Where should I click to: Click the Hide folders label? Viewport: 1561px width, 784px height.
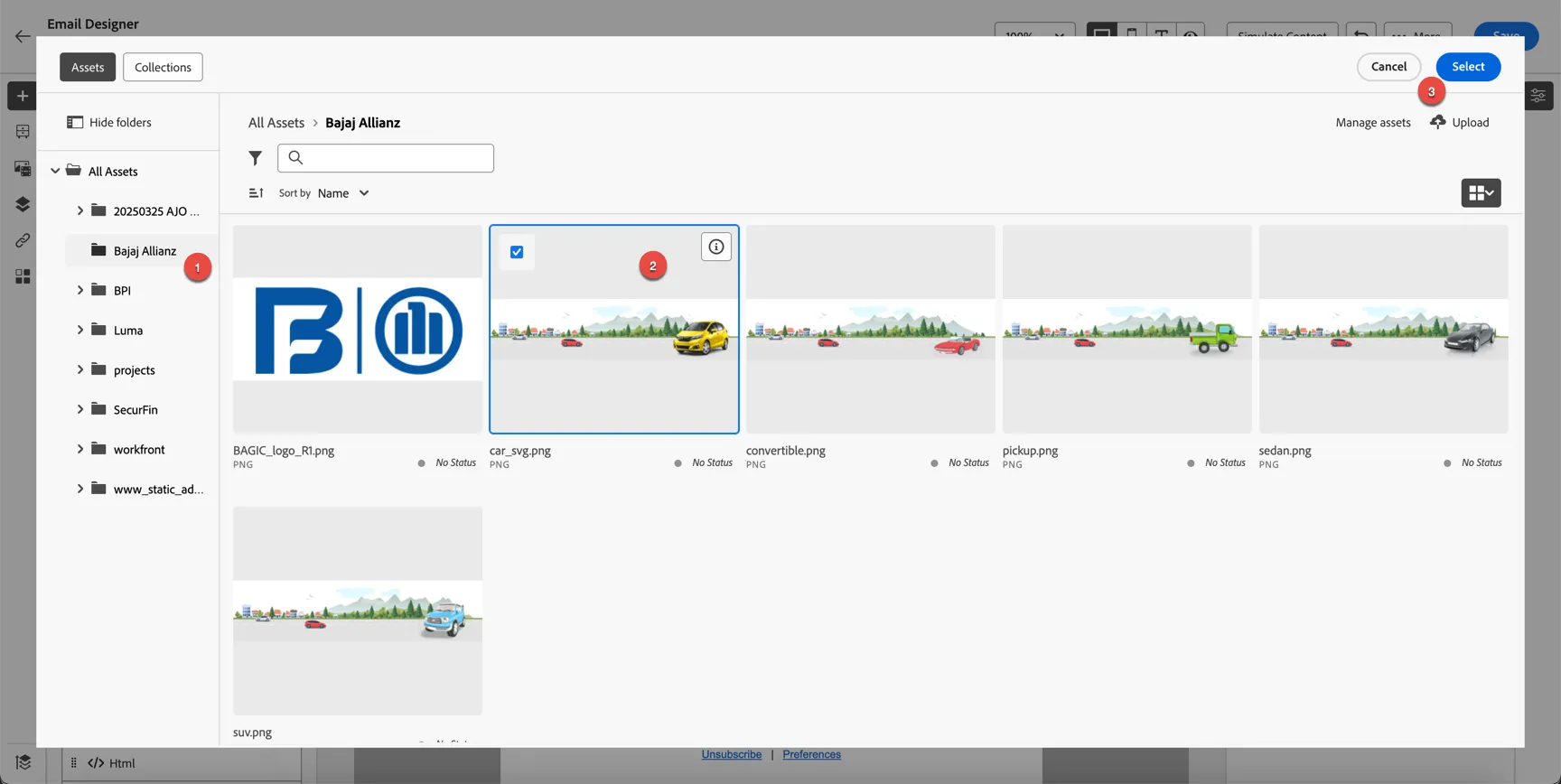[x=120, y=122]
